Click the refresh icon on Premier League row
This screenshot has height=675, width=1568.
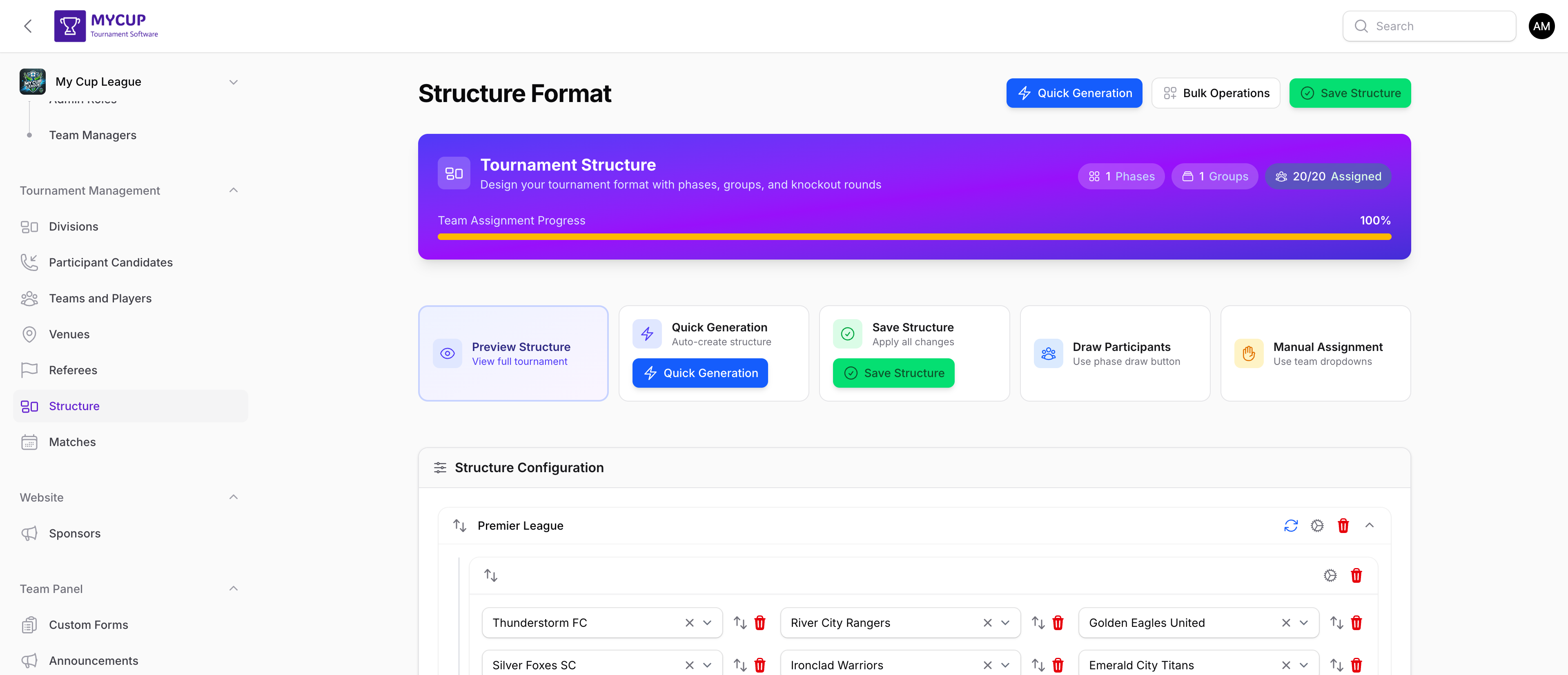point(1292,525)
